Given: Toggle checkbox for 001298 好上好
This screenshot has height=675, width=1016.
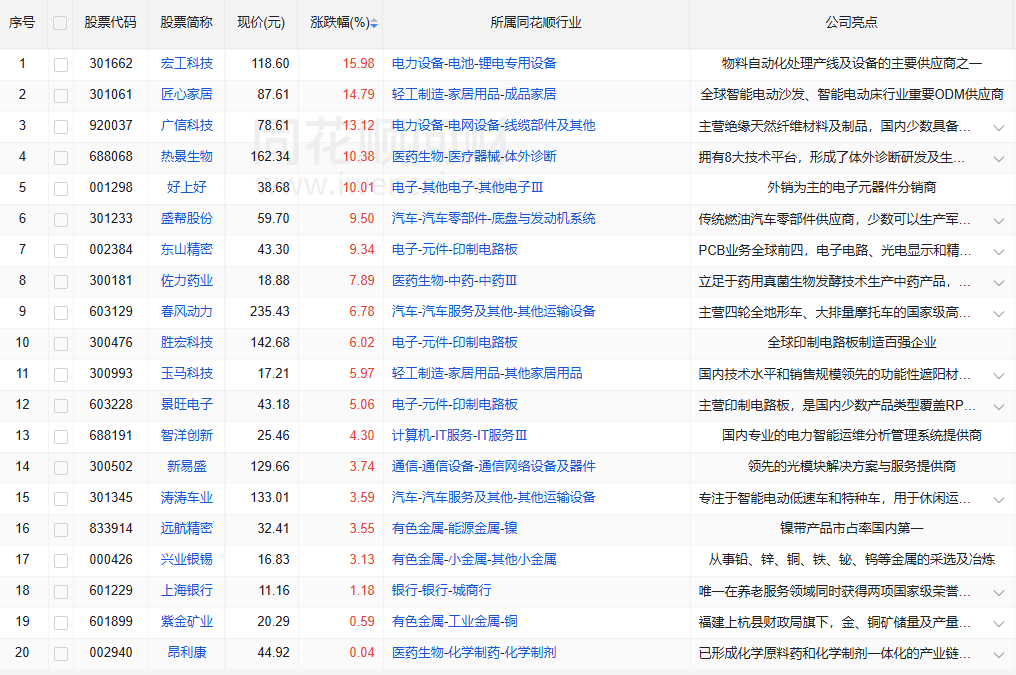Looking at the screenshot, I should coord(61,189).
